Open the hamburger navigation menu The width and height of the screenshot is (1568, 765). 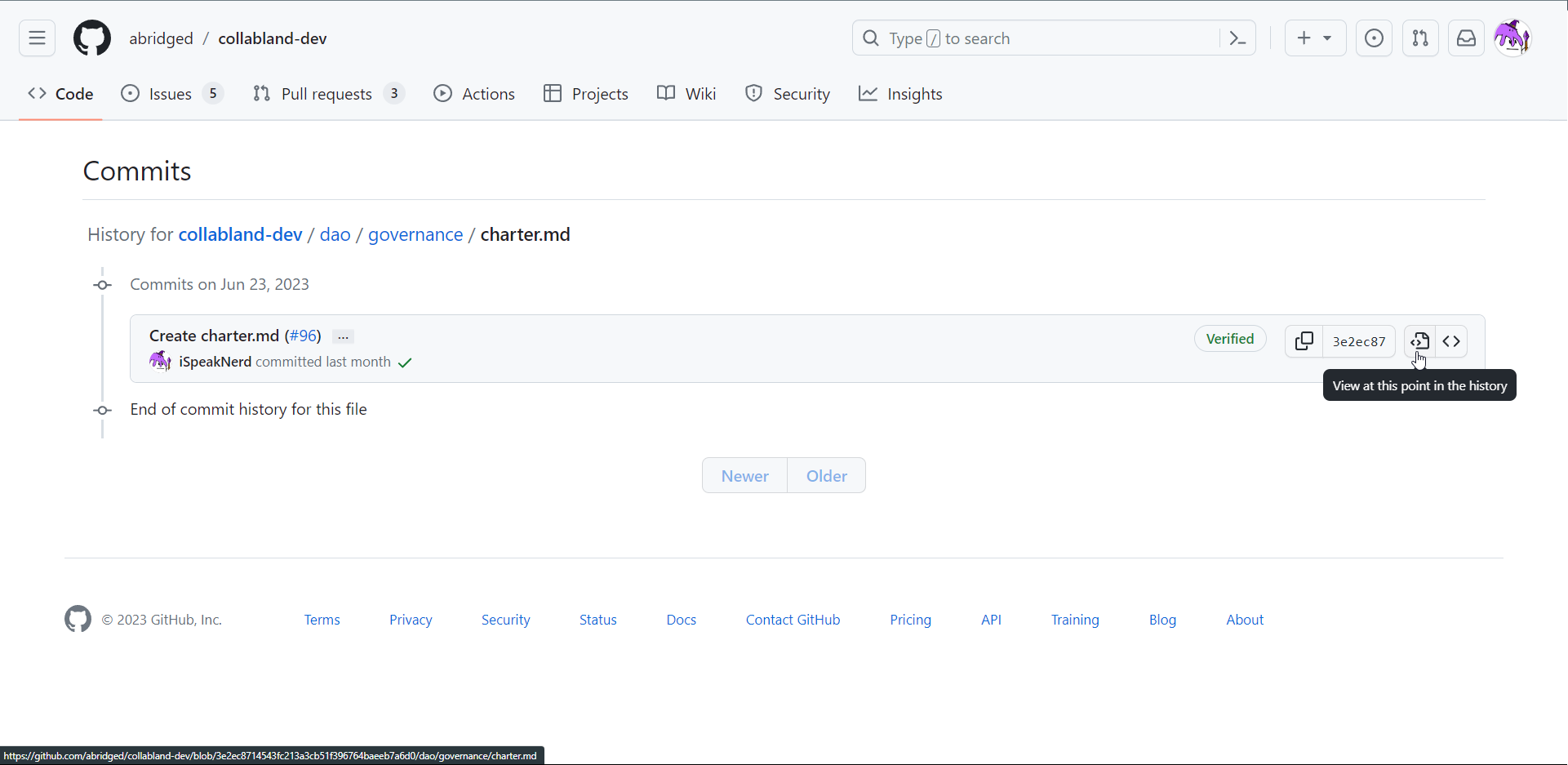(x=37, y=38)
